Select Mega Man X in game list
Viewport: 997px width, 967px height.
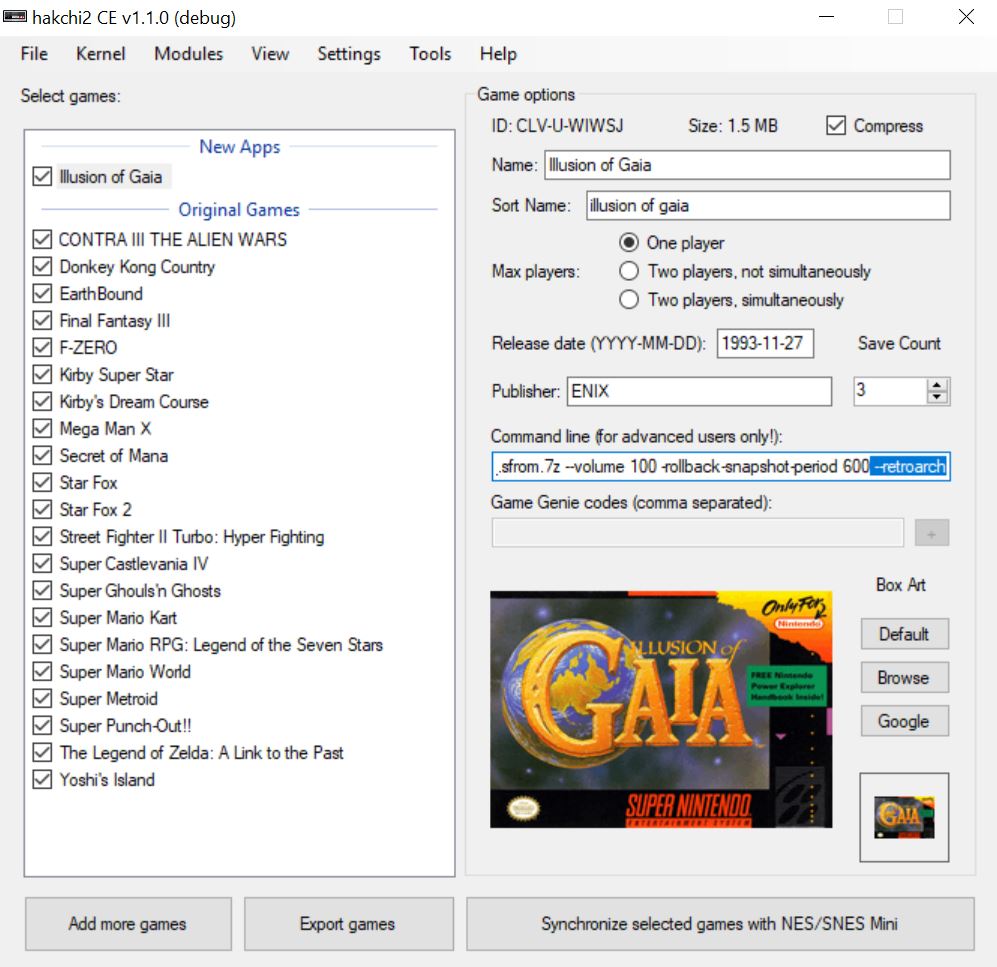(x=105, y=429)
